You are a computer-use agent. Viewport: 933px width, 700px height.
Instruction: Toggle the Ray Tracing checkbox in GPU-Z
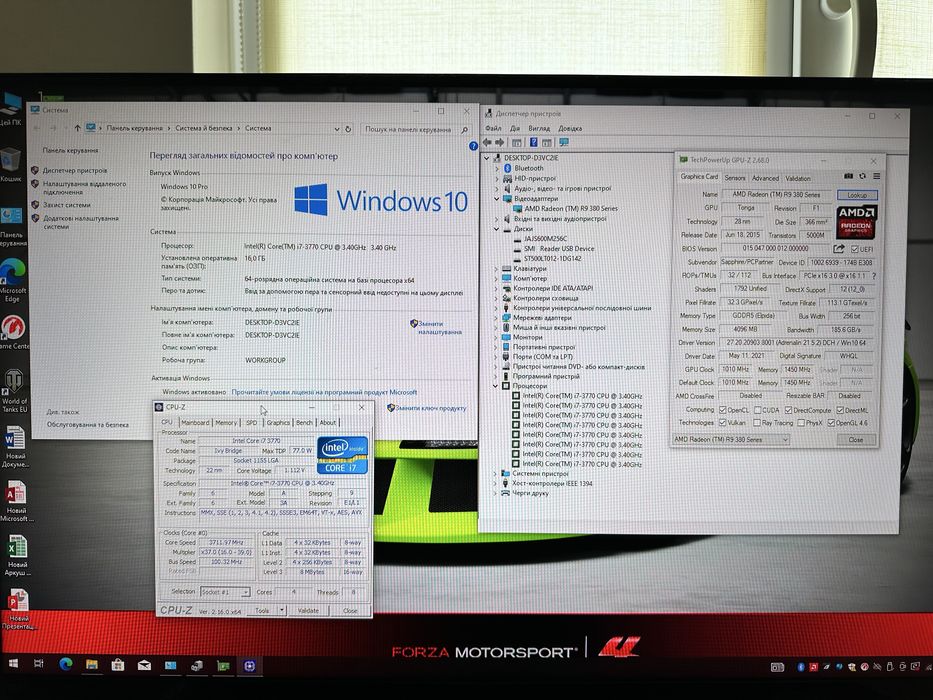[x=756, y=423]
